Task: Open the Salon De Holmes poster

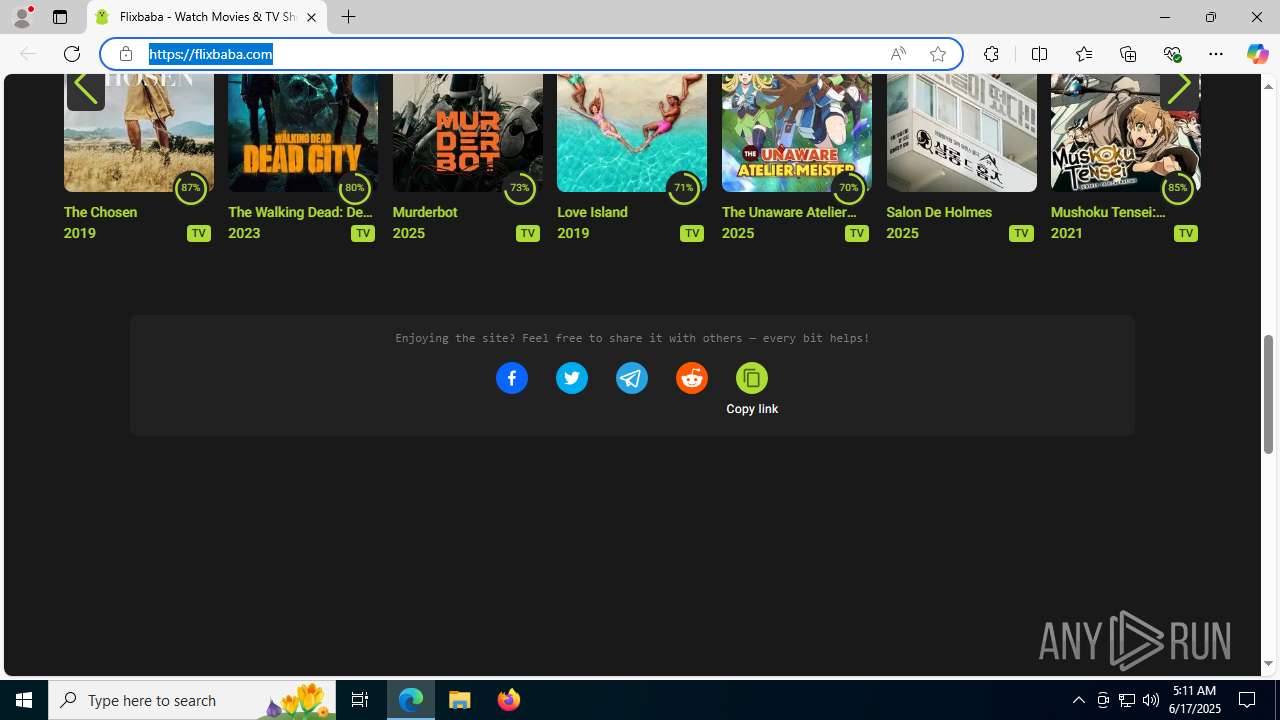Action: click(961, 132)
